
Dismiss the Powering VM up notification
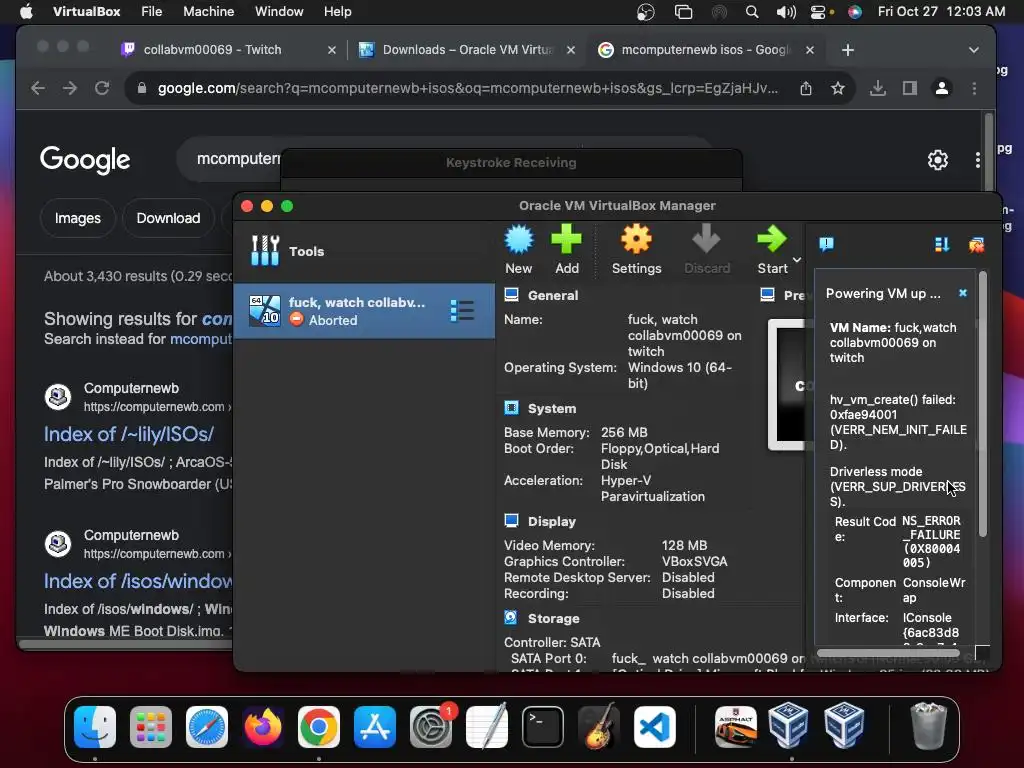tap(963, 293)
